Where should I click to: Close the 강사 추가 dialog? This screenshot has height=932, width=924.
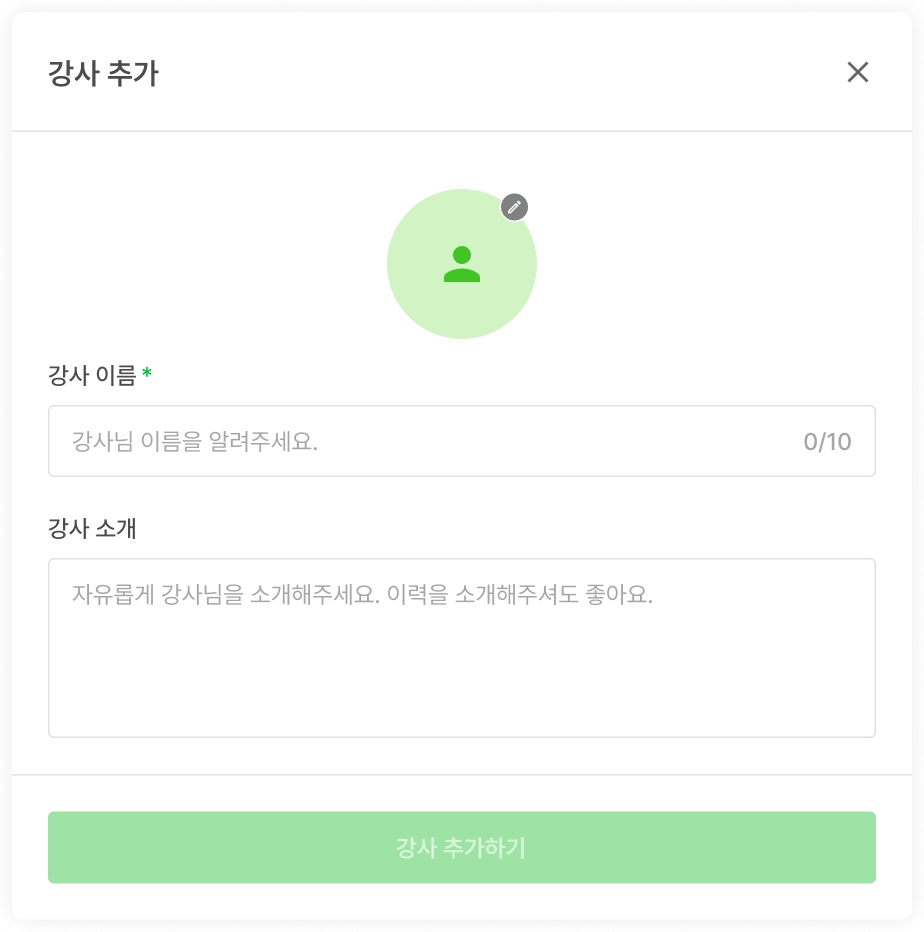[x=857, y=72]
